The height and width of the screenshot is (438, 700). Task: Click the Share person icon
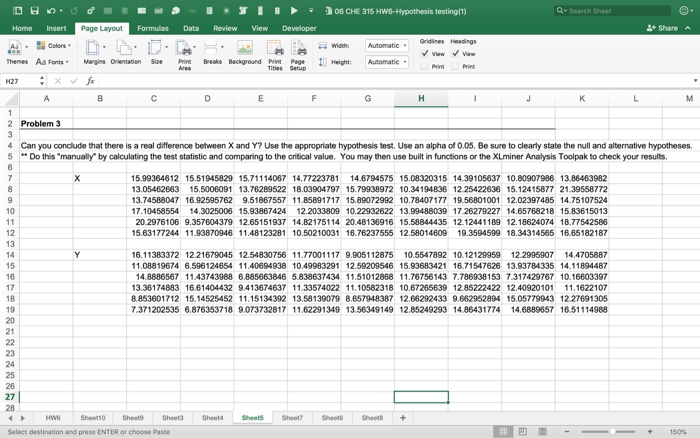pos(651,28)
